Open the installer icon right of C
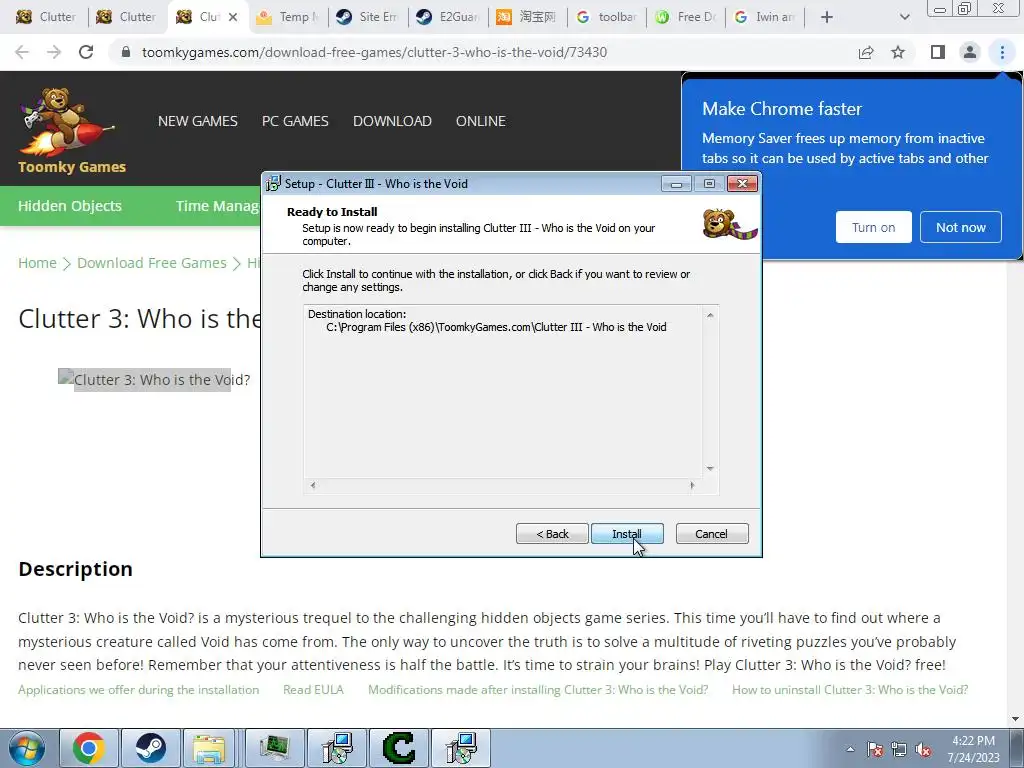The image size is (1024, 768). pos(461,748)
